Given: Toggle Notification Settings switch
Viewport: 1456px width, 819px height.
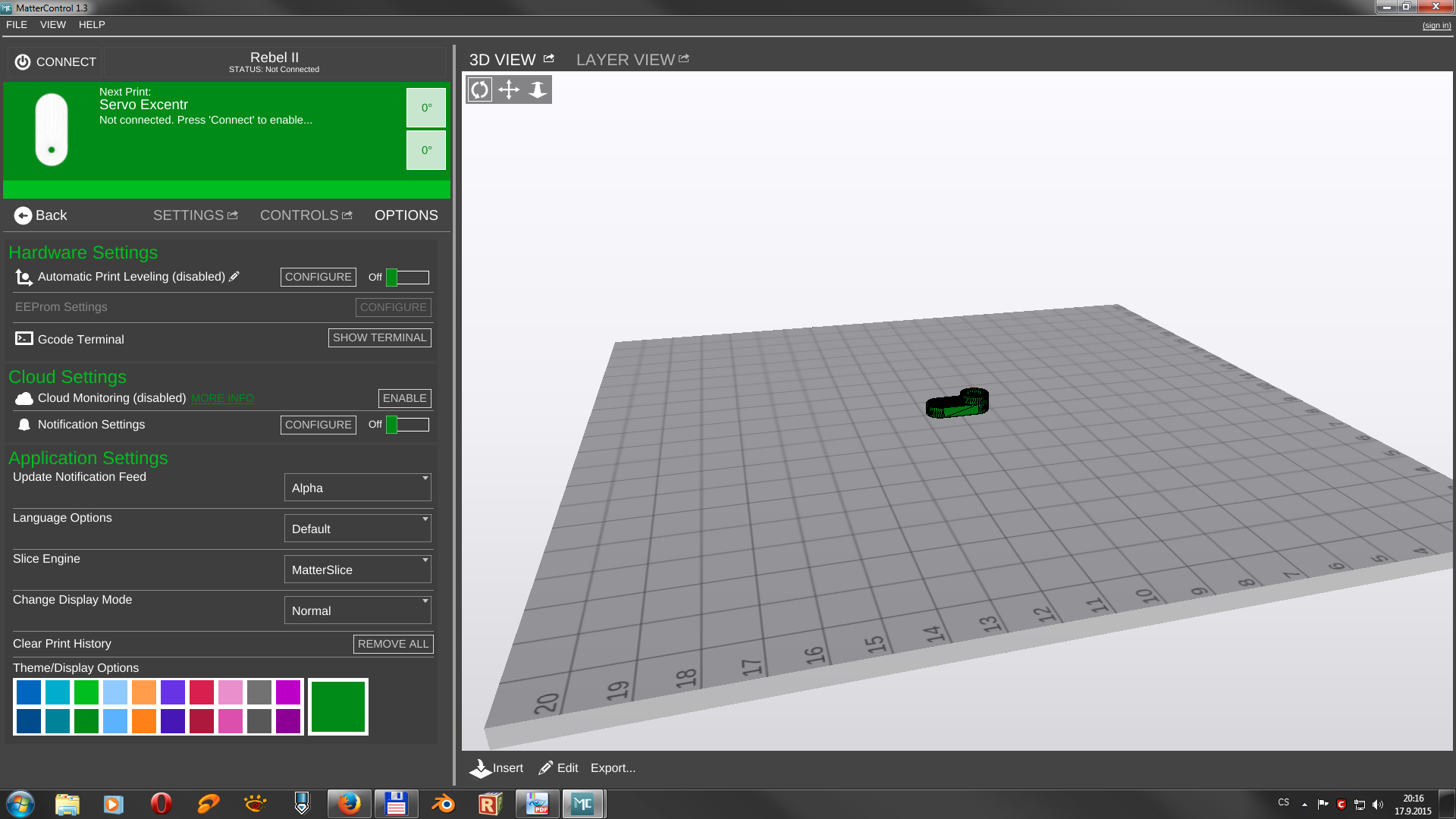Looking at the screenshot, I should coord(408,425).
